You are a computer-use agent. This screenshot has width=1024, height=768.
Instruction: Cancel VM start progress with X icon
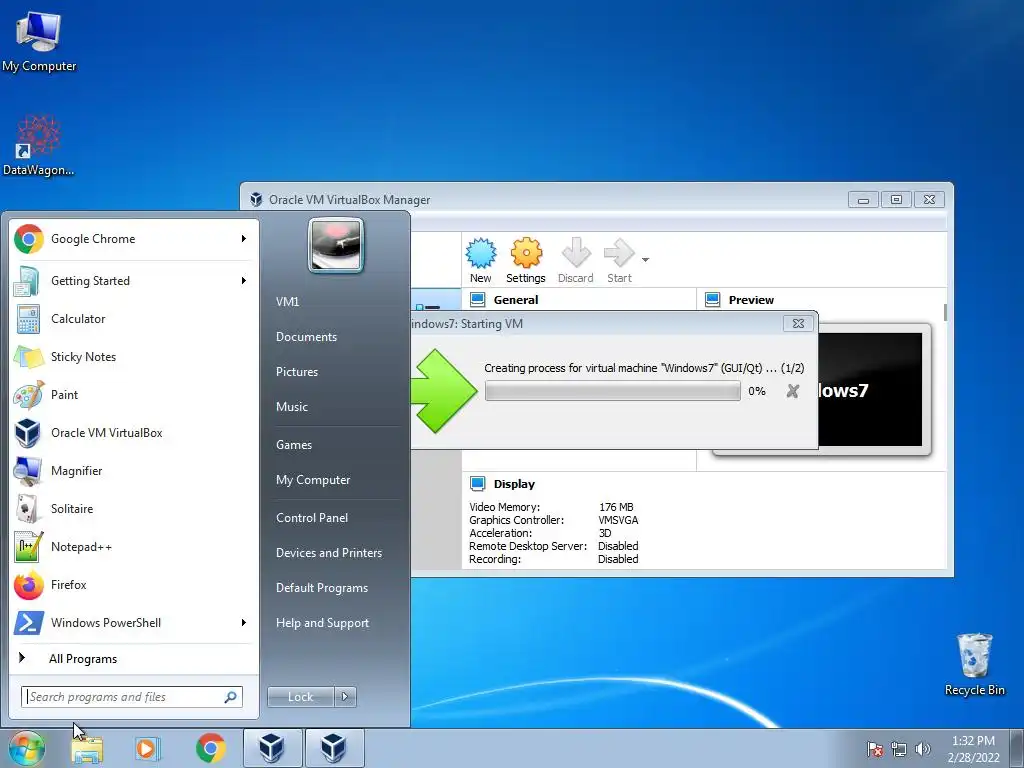click(x=793, y=391)
